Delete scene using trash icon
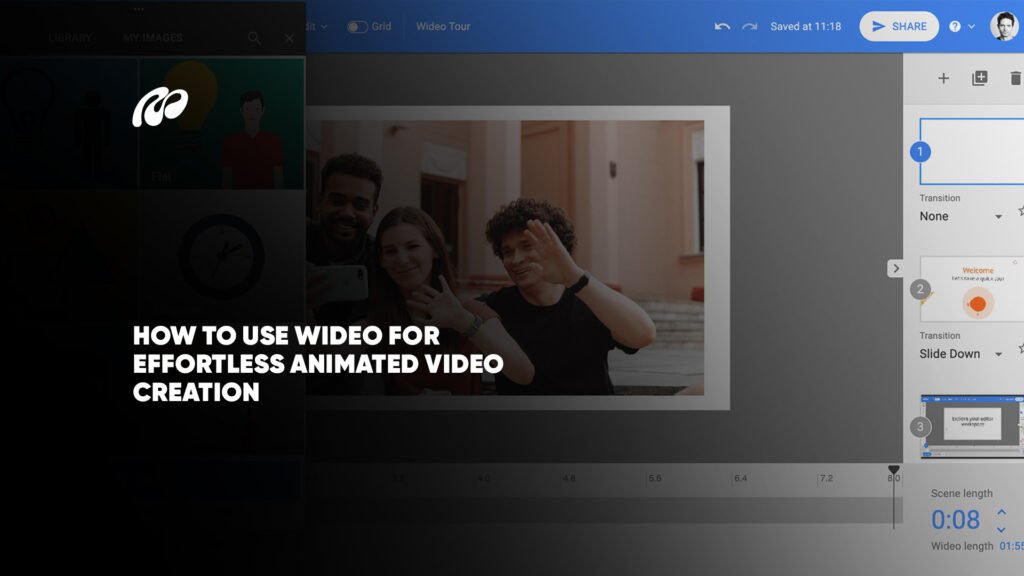The width and height of the screenshot is (1024, 576). [1015, 78]
